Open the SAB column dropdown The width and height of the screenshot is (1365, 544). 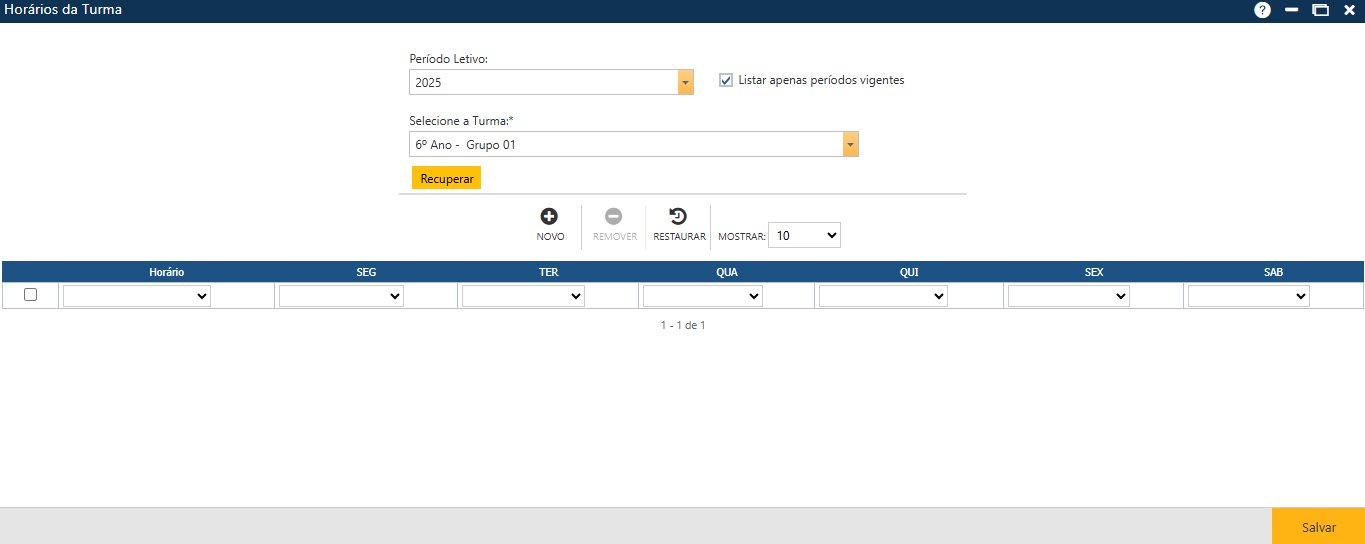point(1248,296)
